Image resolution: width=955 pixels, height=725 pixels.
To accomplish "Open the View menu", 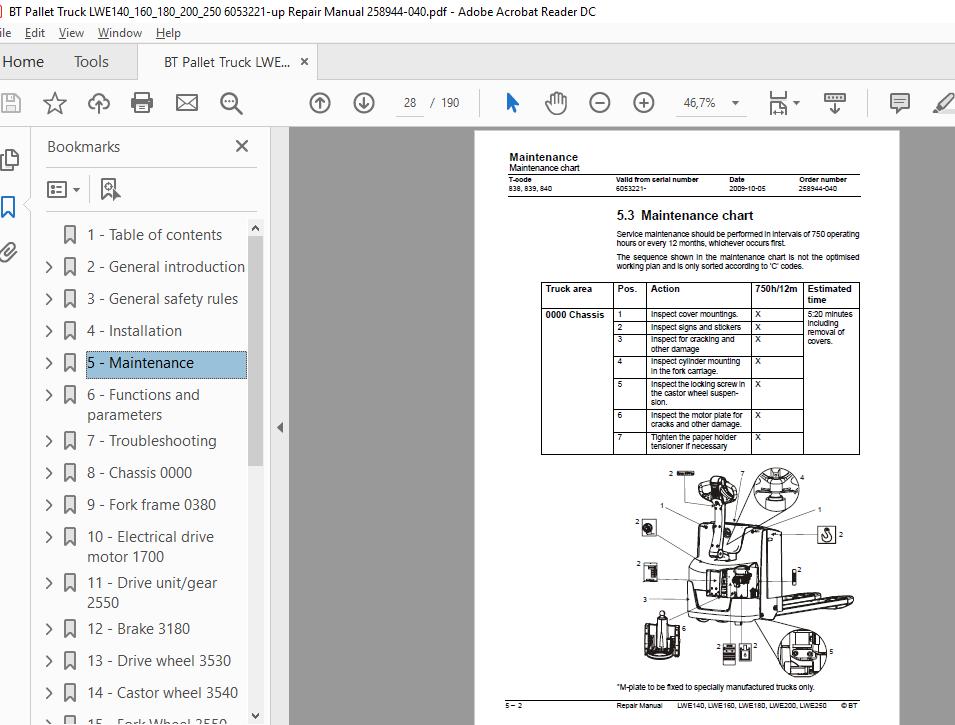I will tap(71, 33).
